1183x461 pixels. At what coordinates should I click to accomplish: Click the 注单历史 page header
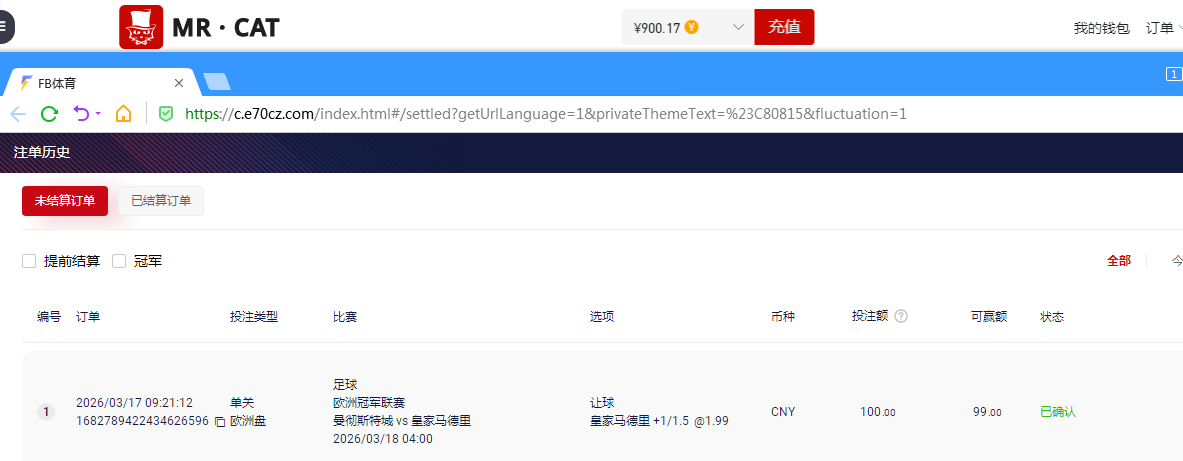(41, 152)
